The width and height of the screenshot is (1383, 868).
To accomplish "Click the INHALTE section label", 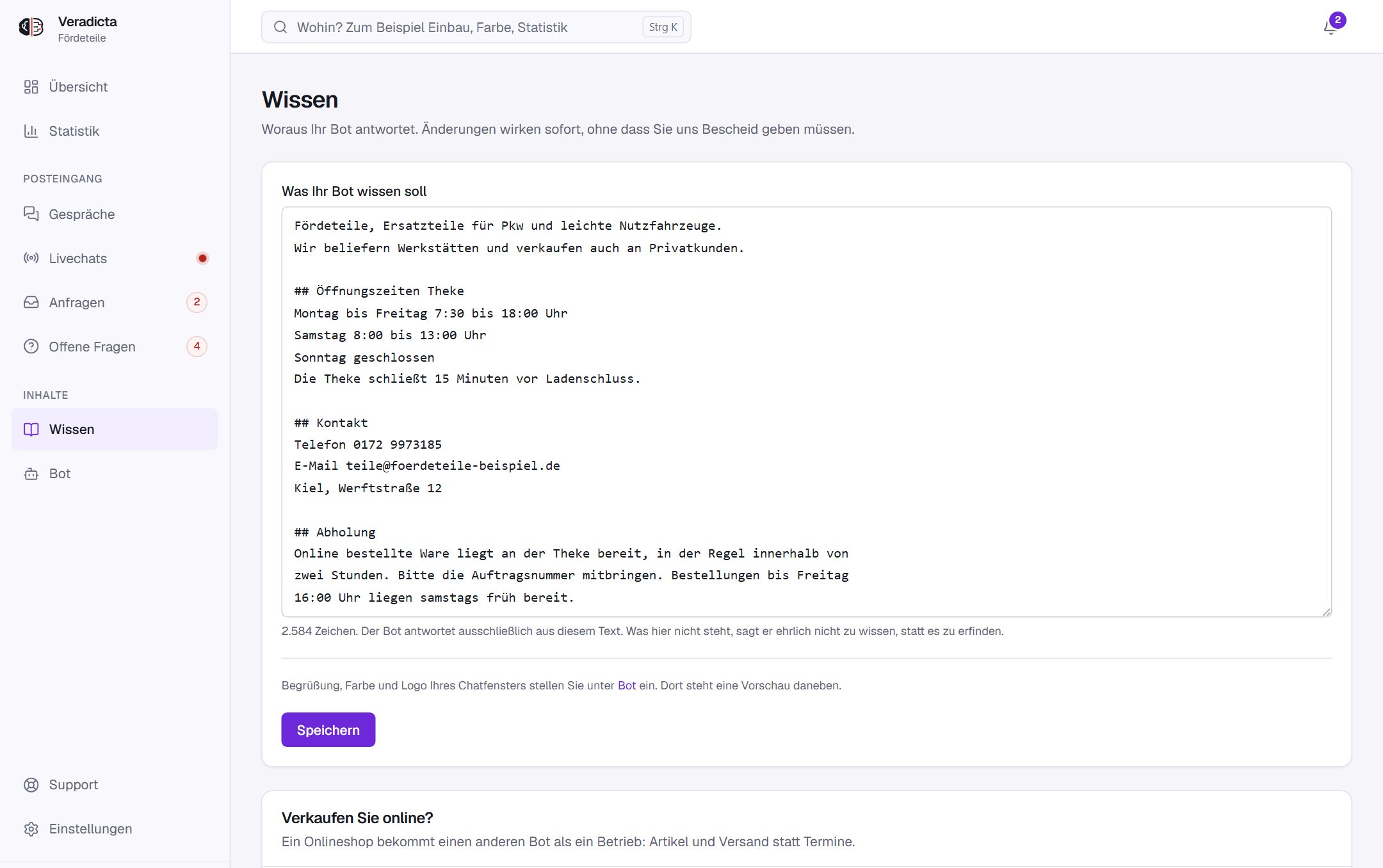I will click(45, 395).
